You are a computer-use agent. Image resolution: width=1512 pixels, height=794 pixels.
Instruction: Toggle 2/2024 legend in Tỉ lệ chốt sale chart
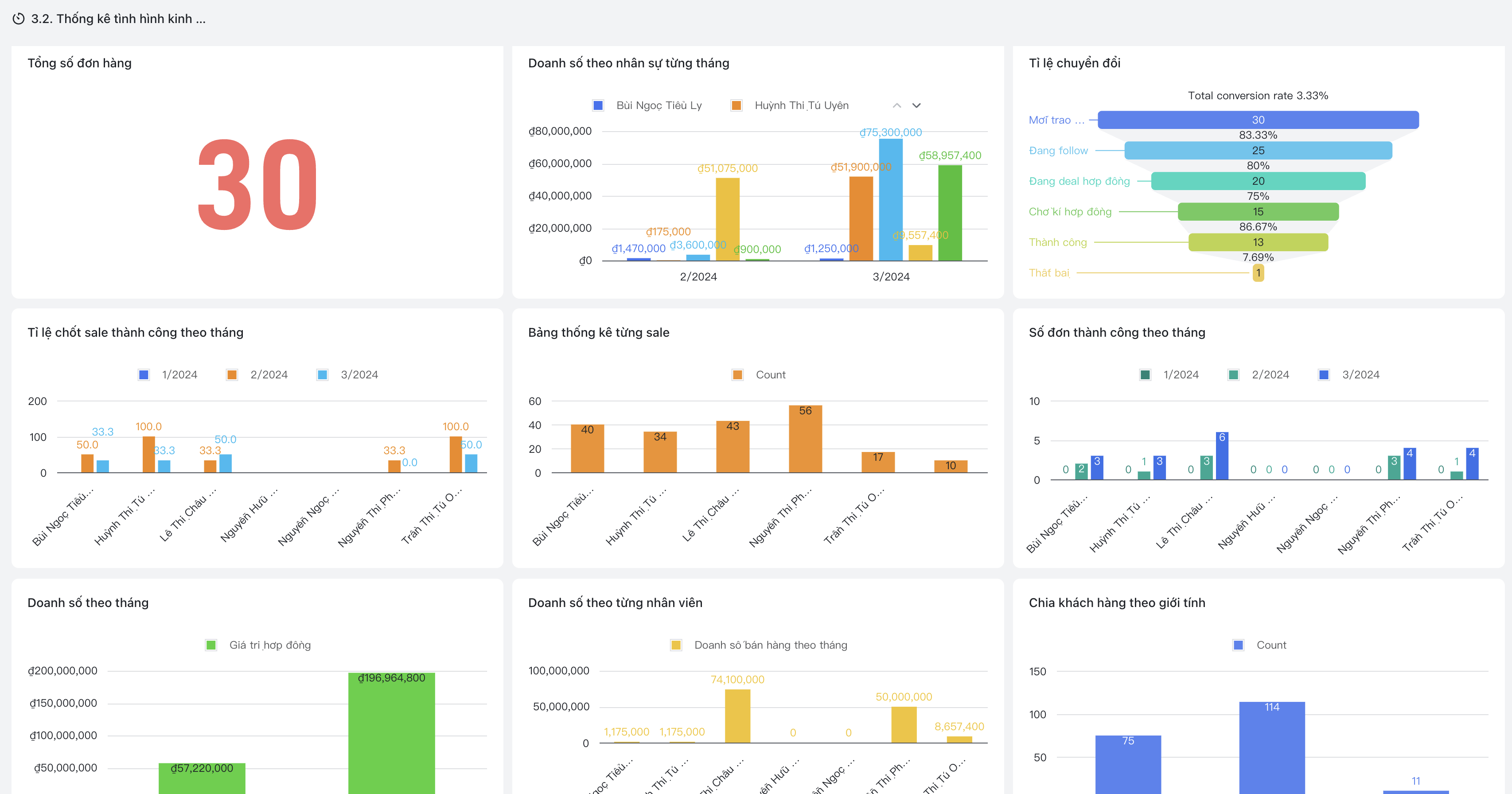[257, 374]
